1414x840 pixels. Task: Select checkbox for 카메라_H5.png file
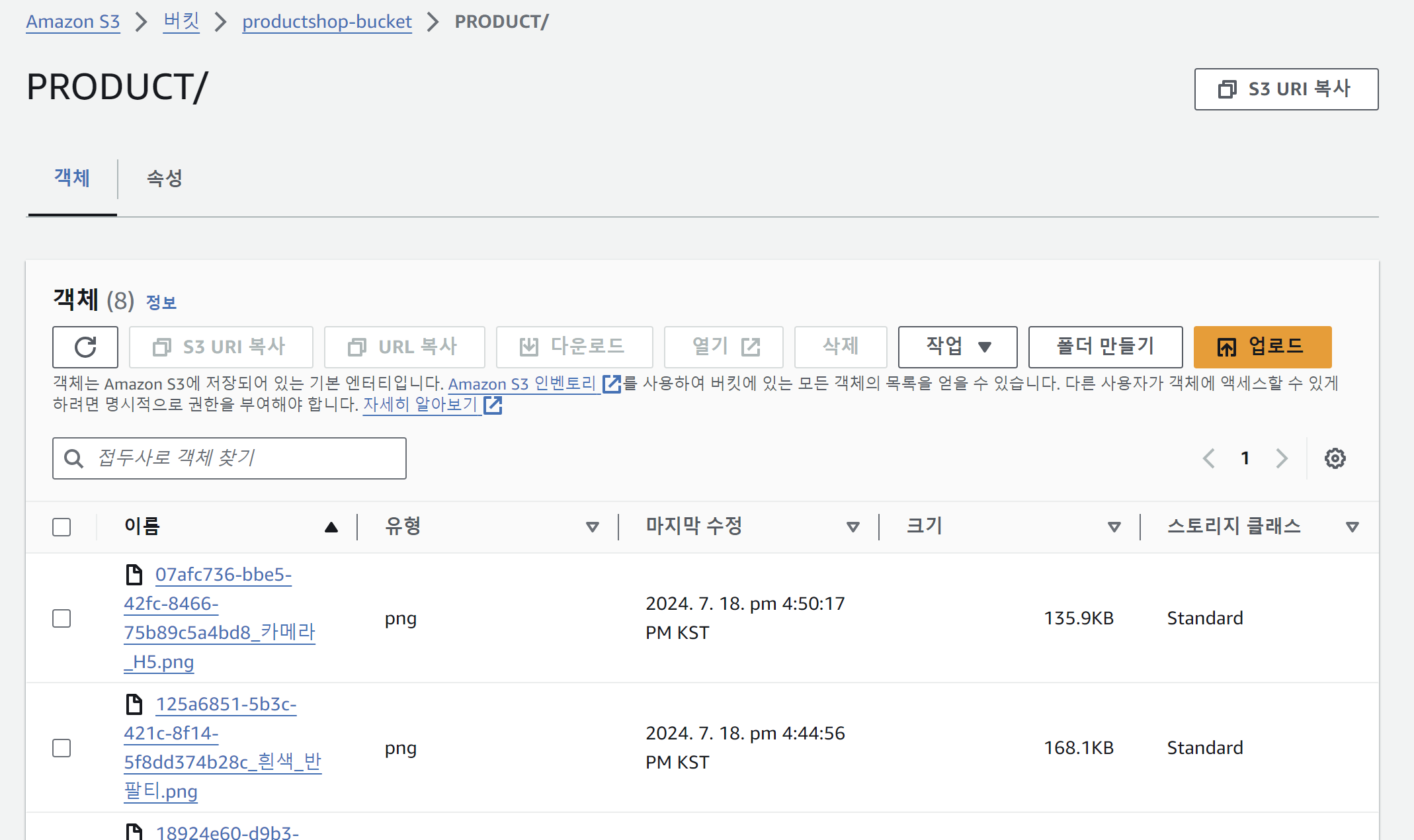click(x=62, y=618)
